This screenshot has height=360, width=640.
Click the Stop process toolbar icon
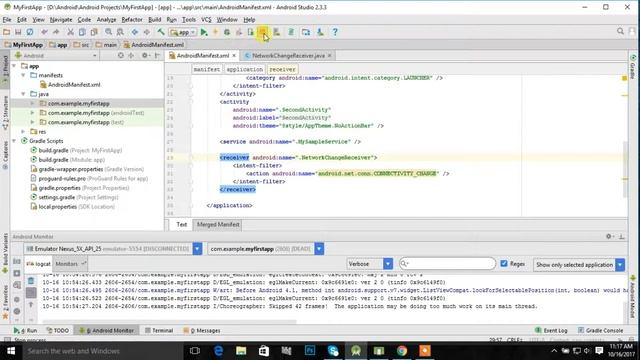click(x=263, y=32)
